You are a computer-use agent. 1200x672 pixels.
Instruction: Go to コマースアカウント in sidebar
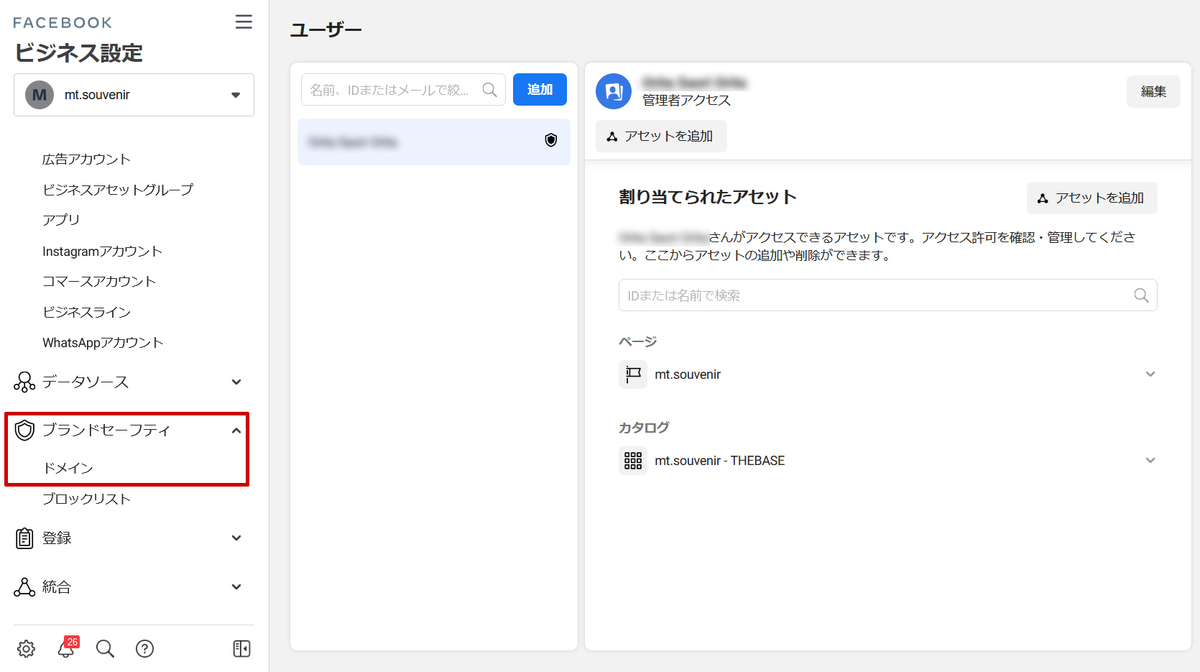coord(99,281)
